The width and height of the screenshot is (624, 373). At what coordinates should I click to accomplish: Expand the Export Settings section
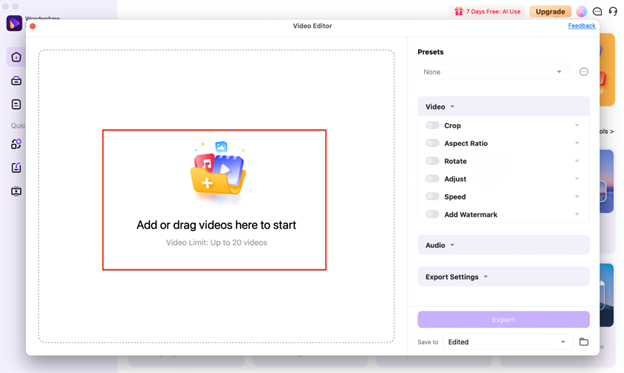[503, 277]
